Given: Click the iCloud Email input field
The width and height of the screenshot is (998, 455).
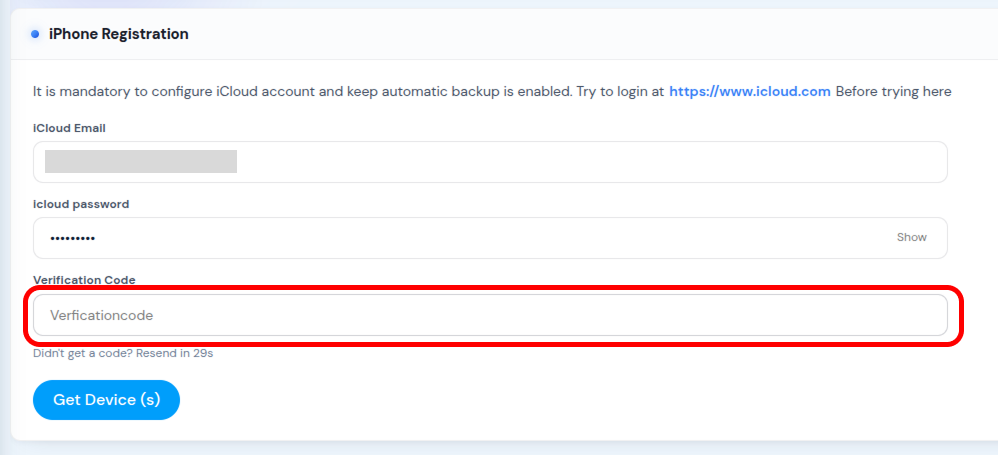Looking at the screenshot, I should click(x=490, y=162).
